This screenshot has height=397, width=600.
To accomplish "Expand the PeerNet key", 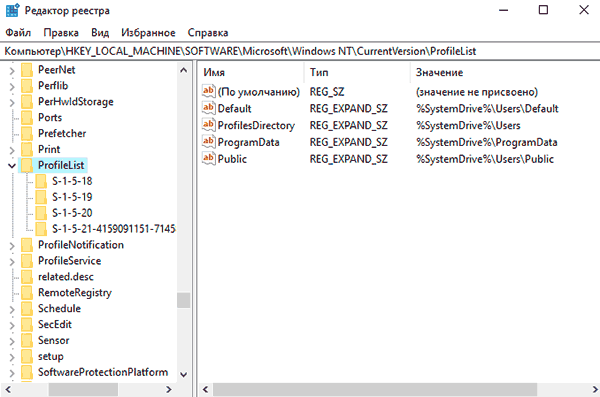I will click(x=12, y=71).
